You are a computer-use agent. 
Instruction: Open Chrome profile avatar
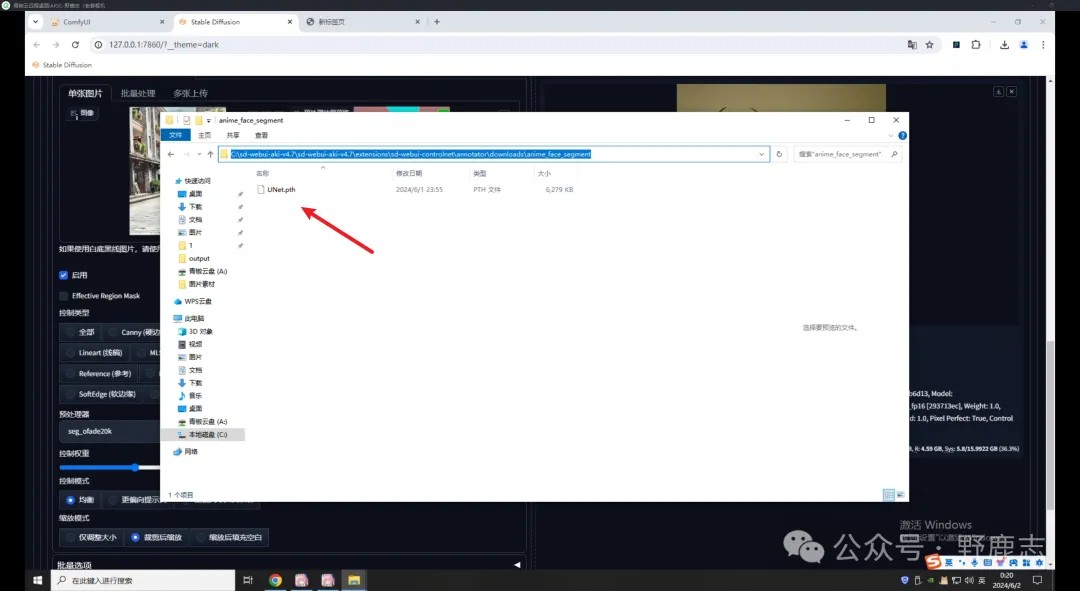click(x=1024, y=45)
